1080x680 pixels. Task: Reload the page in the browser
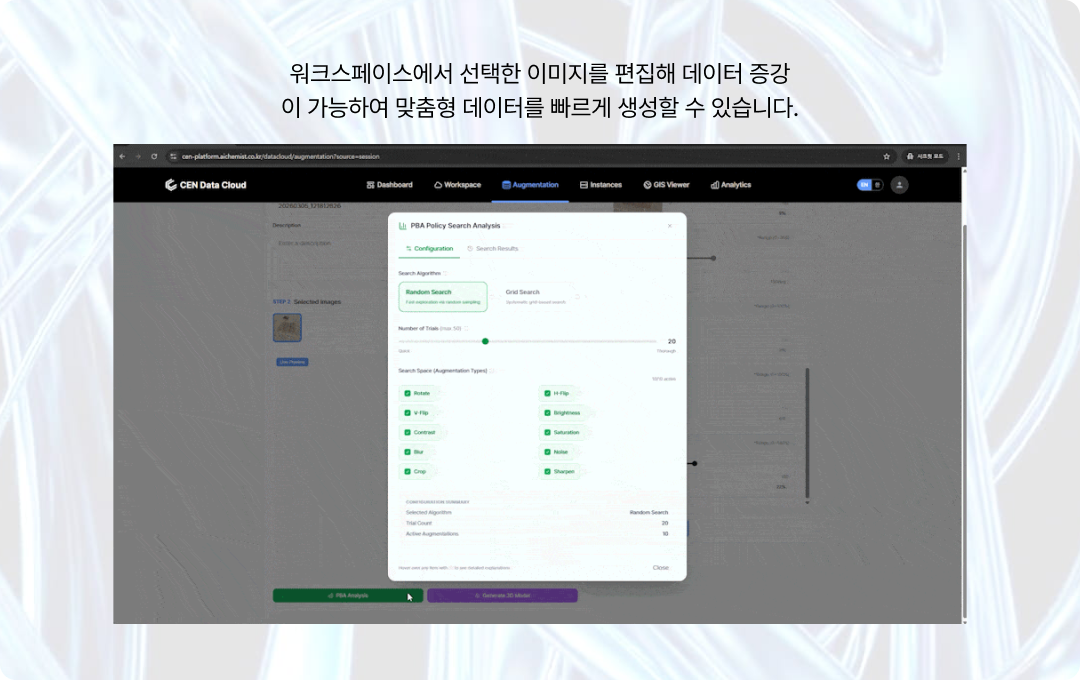(x=154, y=156)
